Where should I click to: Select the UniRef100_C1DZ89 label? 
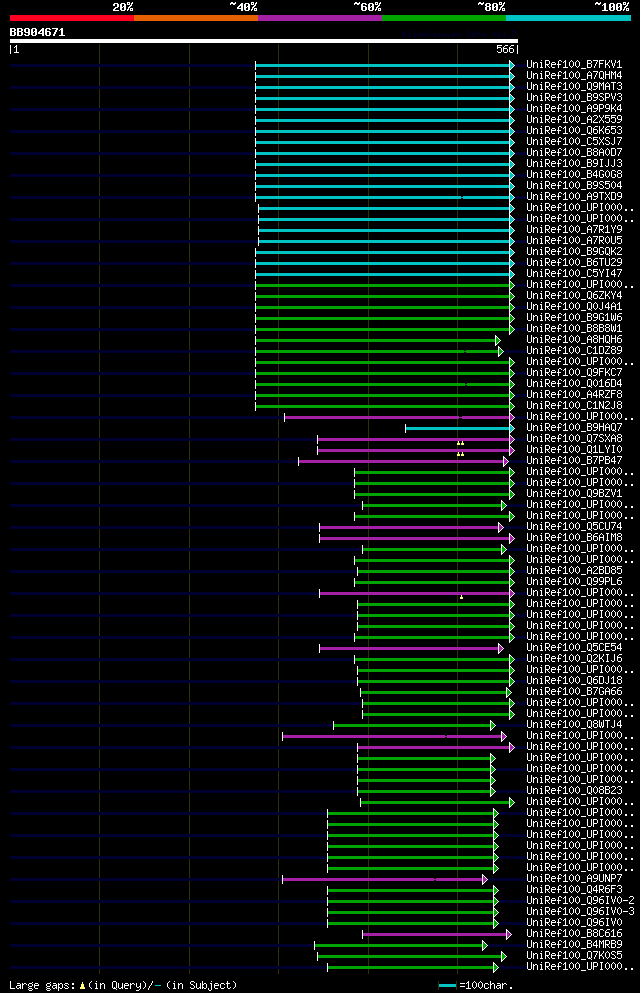point(574,350)
